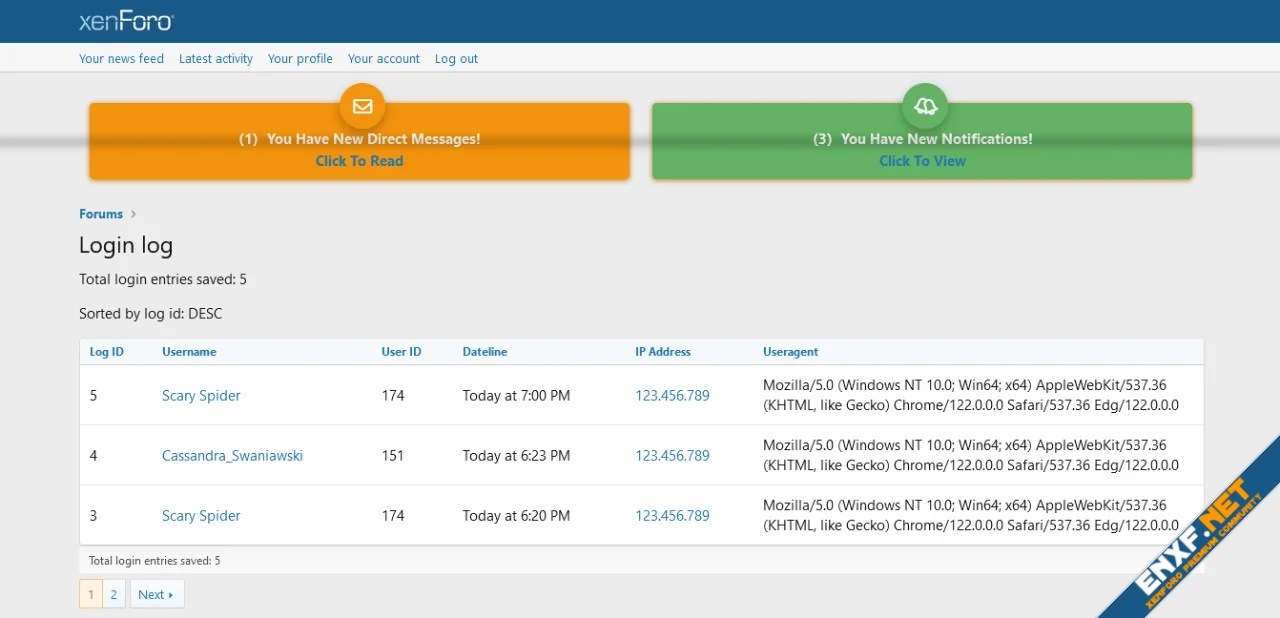Click Next page button

(156, 594)
